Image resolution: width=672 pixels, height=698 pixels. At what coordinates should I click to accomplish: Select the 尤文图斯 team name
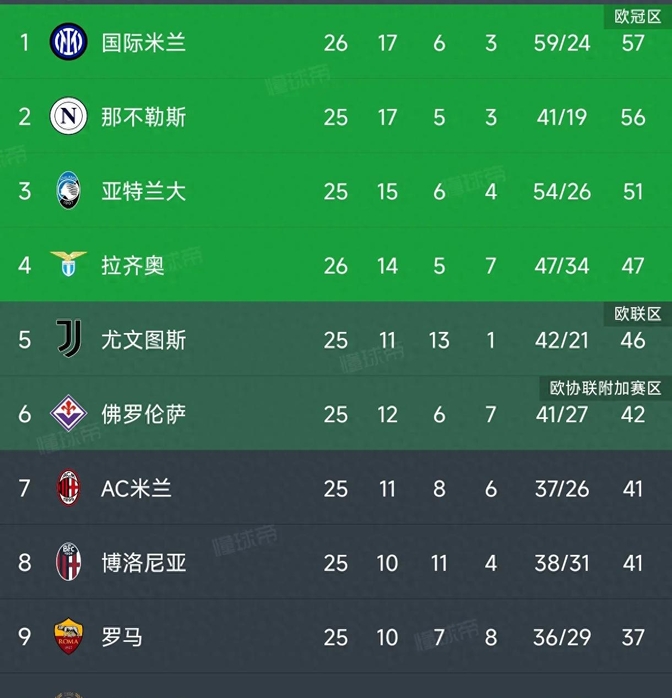143,340
